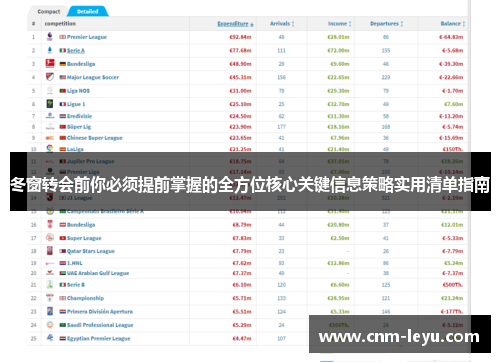Screen dimensions: 500x362
Task: Click the Premier League logo icon in row 1
Action: (50, 37)
